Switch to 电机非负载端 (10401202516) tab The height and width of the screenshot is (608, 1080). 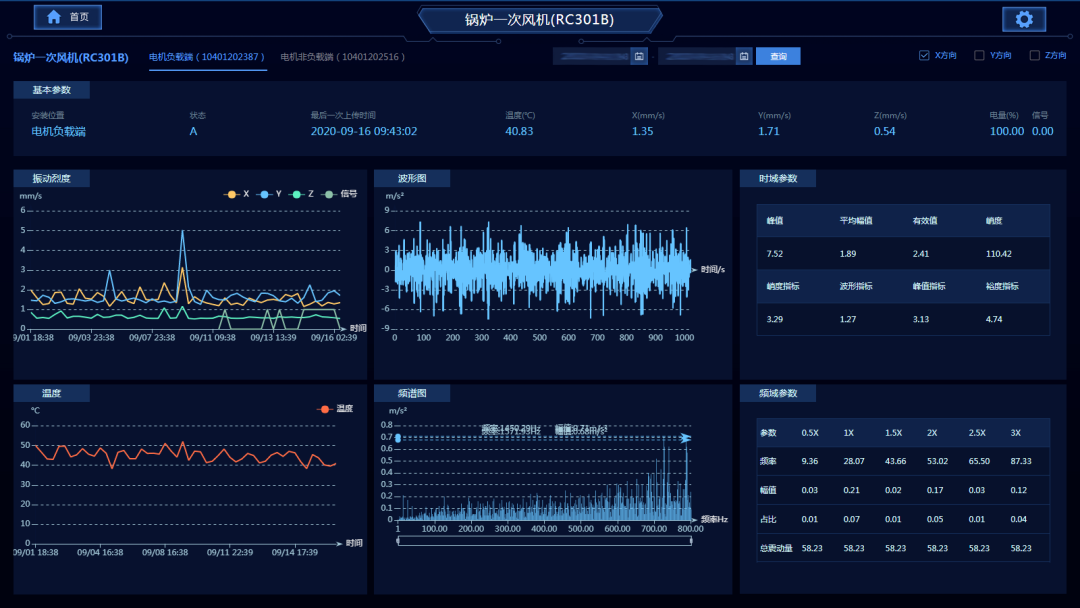click(x=343, y=57)
